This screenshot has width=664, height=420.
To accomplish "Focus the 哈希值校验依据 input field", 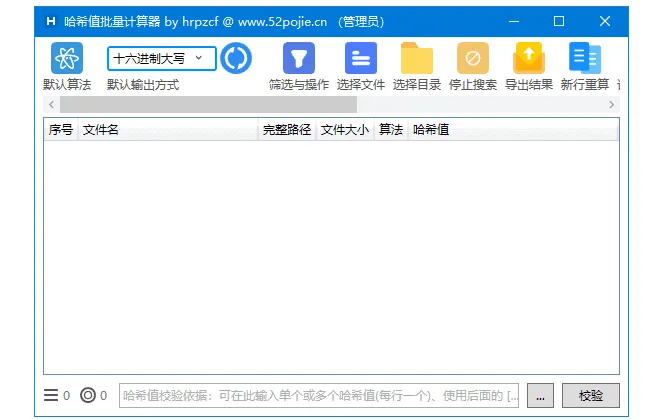I will (319, 396).
